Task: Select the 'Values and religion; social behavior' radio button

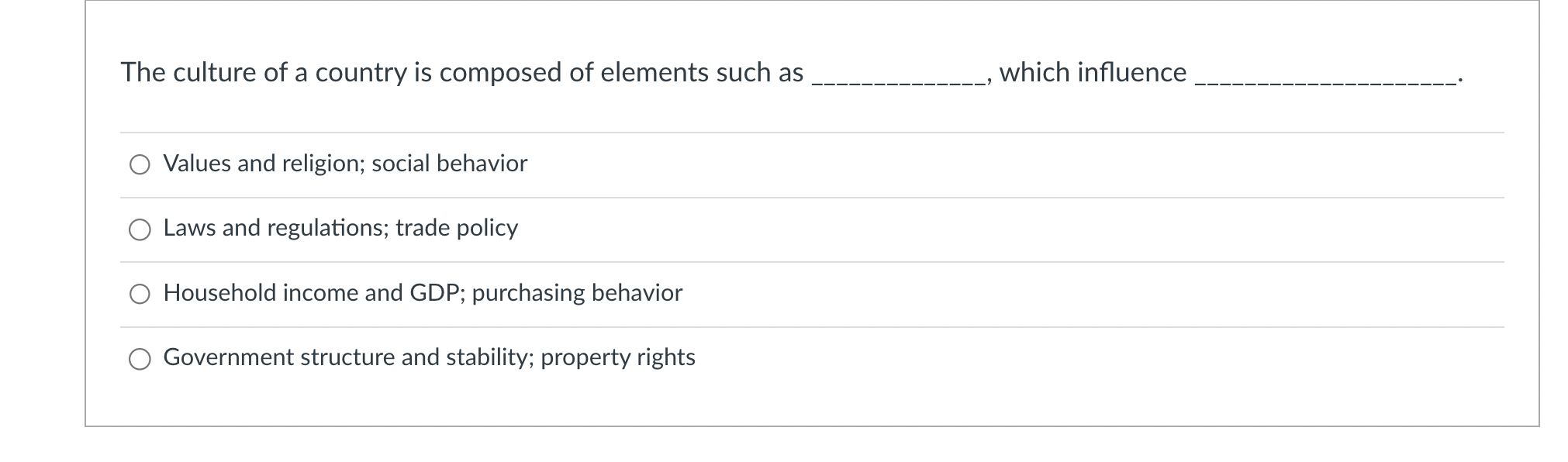Action: click(140, 164)
